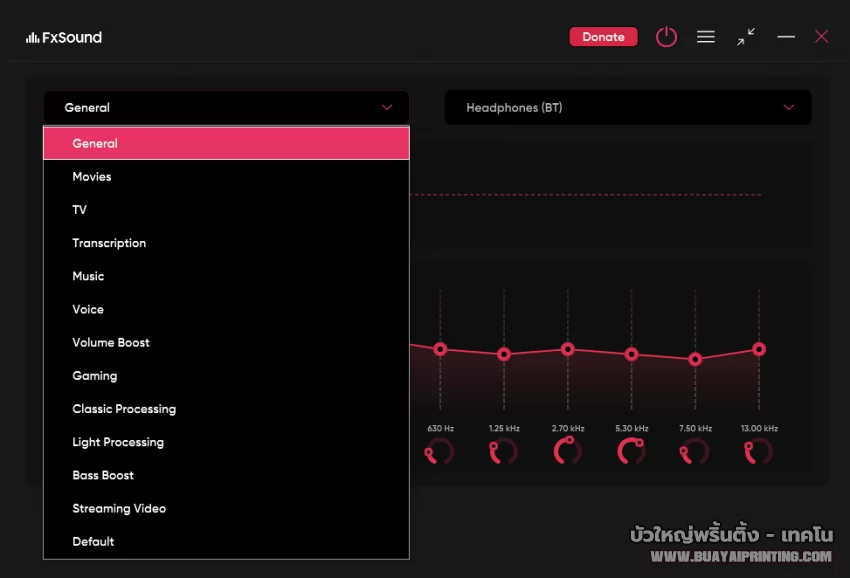Select the Streaming Video preset
Viewport: 850px width, 578px height.
coord(119,508)
